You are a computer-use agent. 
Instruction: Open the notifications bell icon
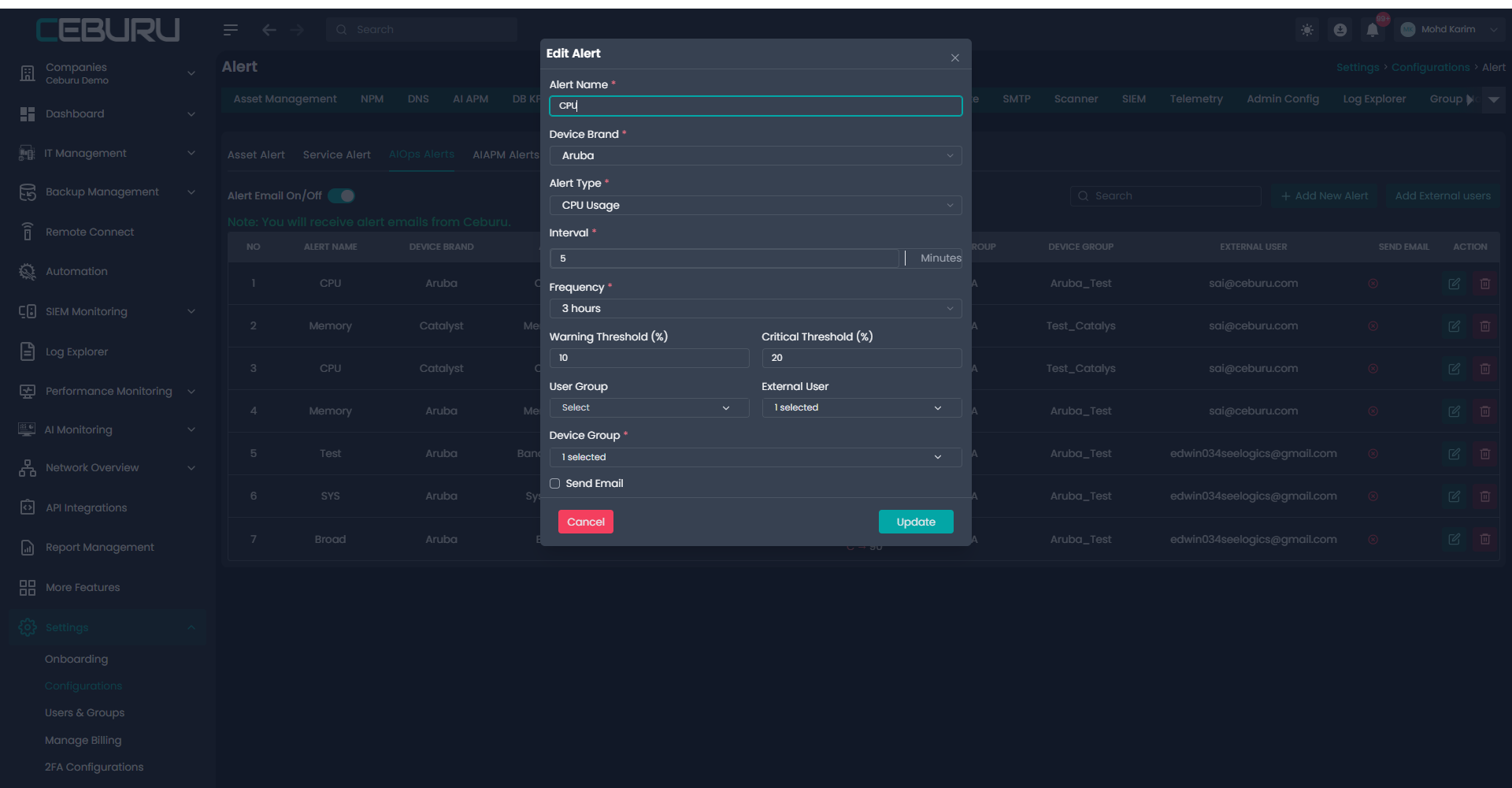(1373, 30)
